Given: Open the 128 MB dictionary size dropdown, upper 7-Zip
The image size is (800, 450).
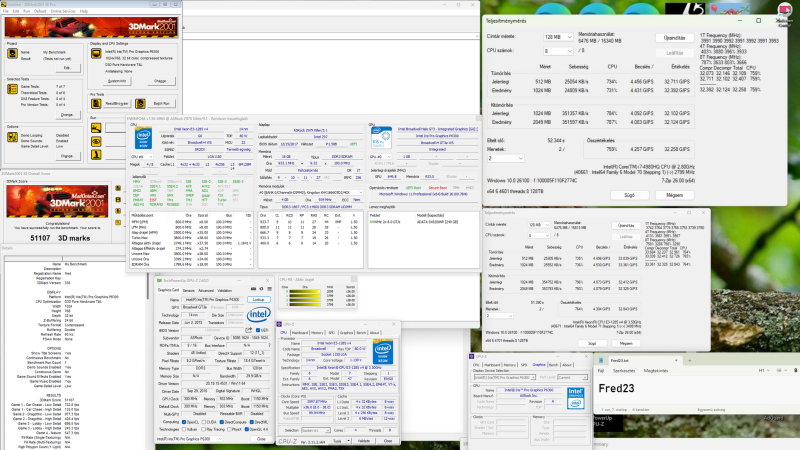Looking at the screenshot, I should click(x=558, y=37).
